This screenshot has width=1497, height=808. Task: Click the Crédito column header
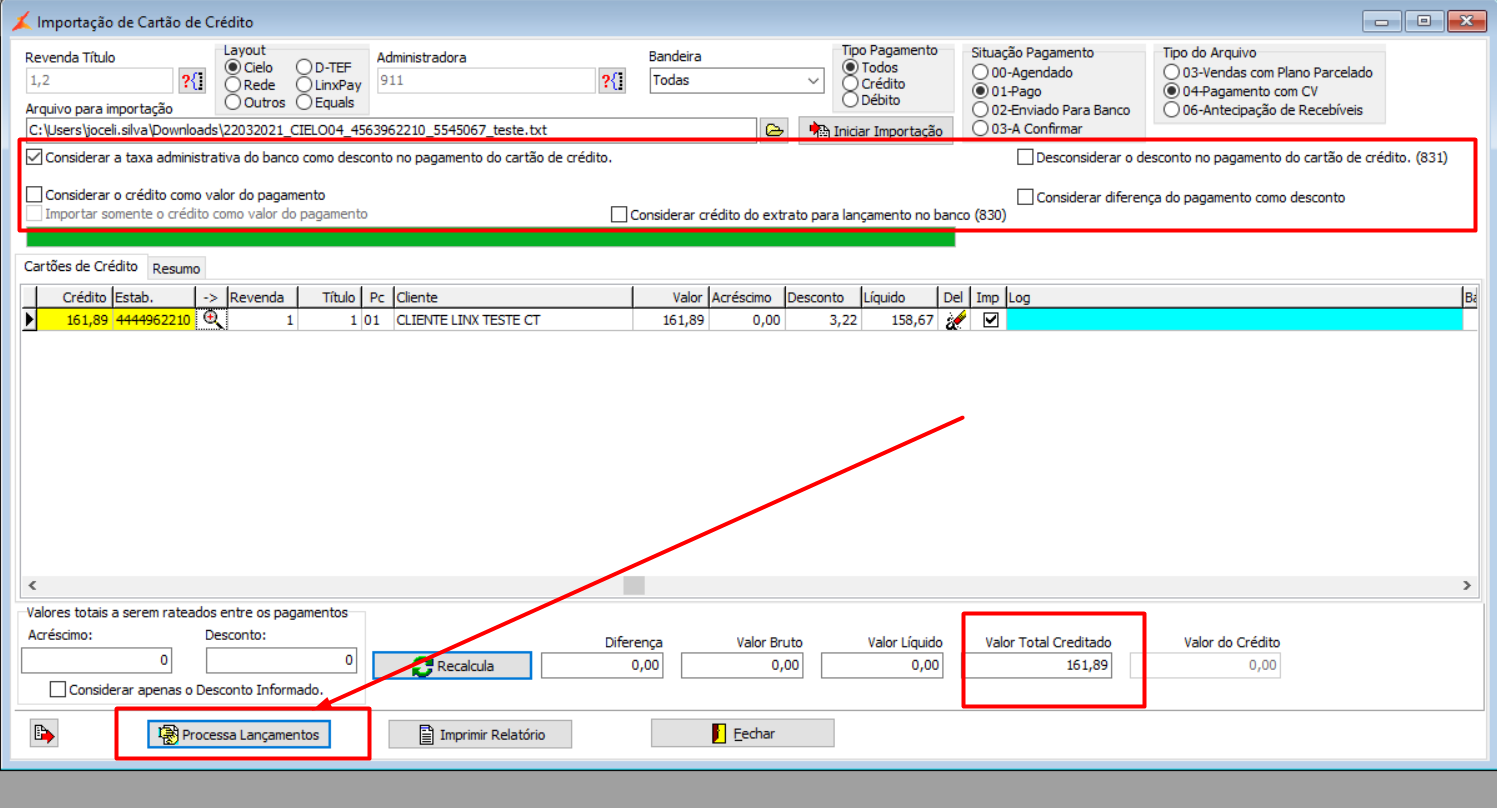[x=74, y=297]
